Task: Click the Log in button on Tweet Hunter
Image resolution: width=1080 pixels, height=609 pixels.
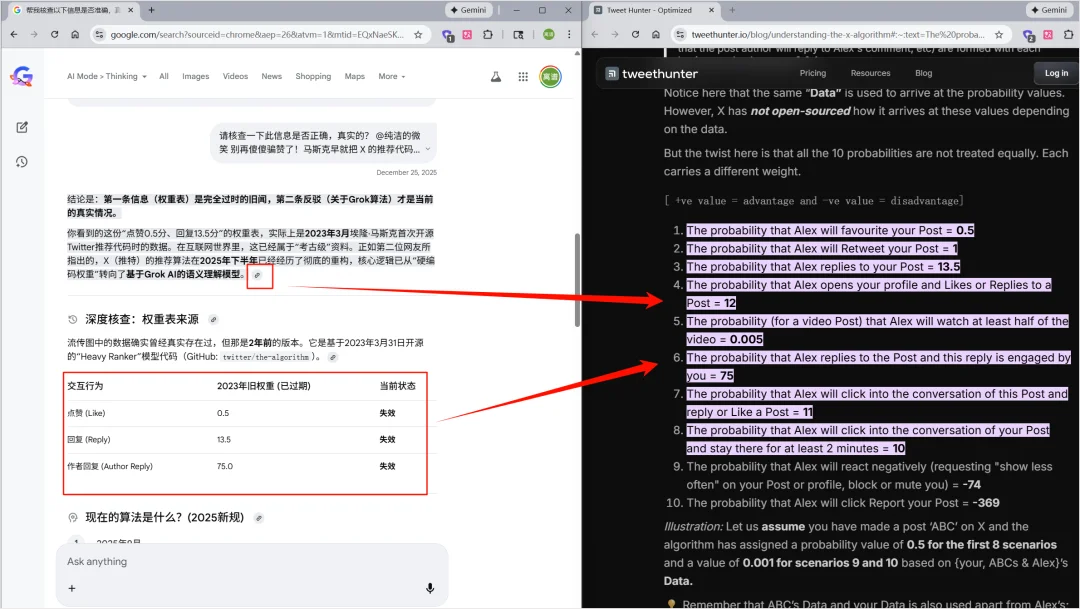Action: click(1056, 73)
